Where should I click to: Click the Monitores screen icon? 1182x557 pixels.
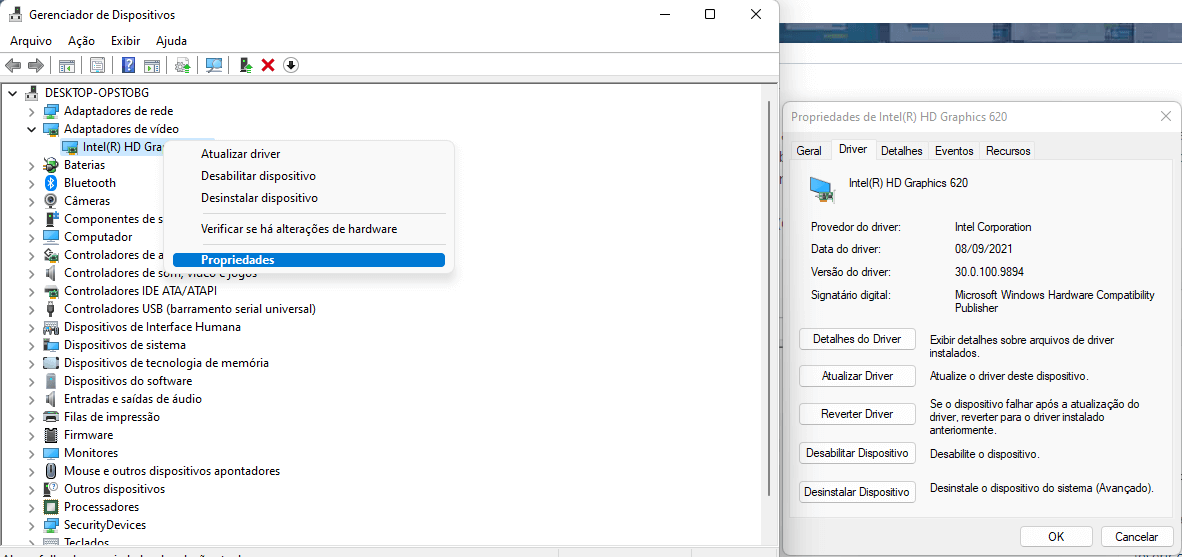click(51, 454)
